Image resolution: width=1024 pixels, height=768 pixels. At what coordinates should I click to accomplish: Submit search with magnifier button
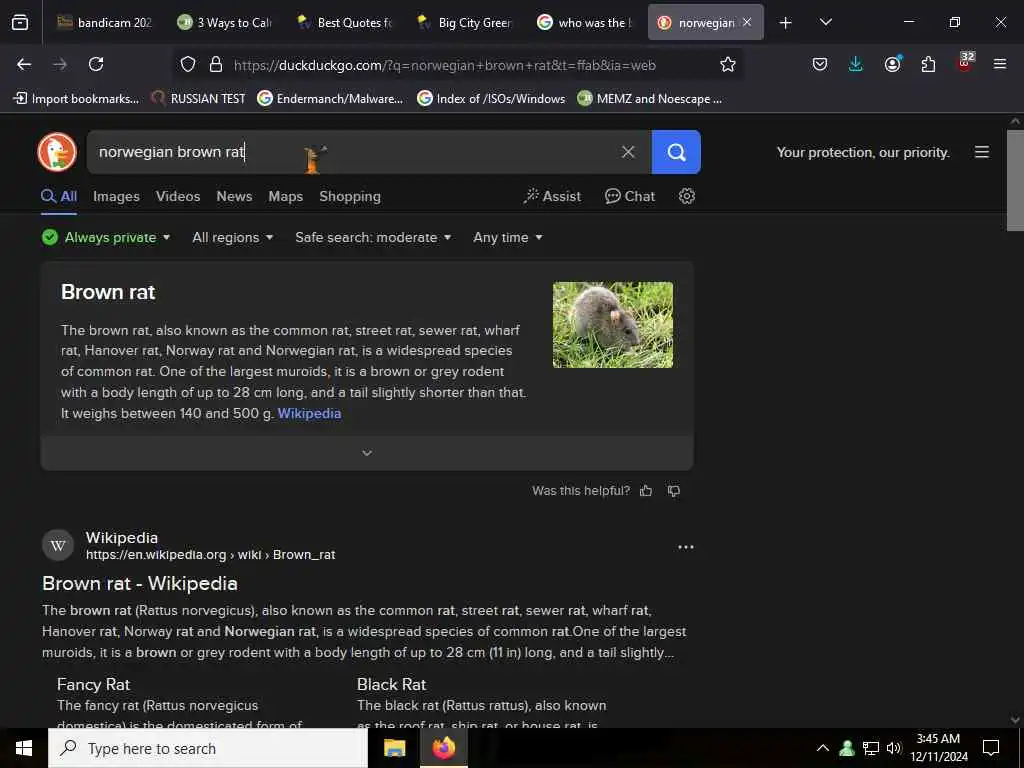(x=676, y=152)
